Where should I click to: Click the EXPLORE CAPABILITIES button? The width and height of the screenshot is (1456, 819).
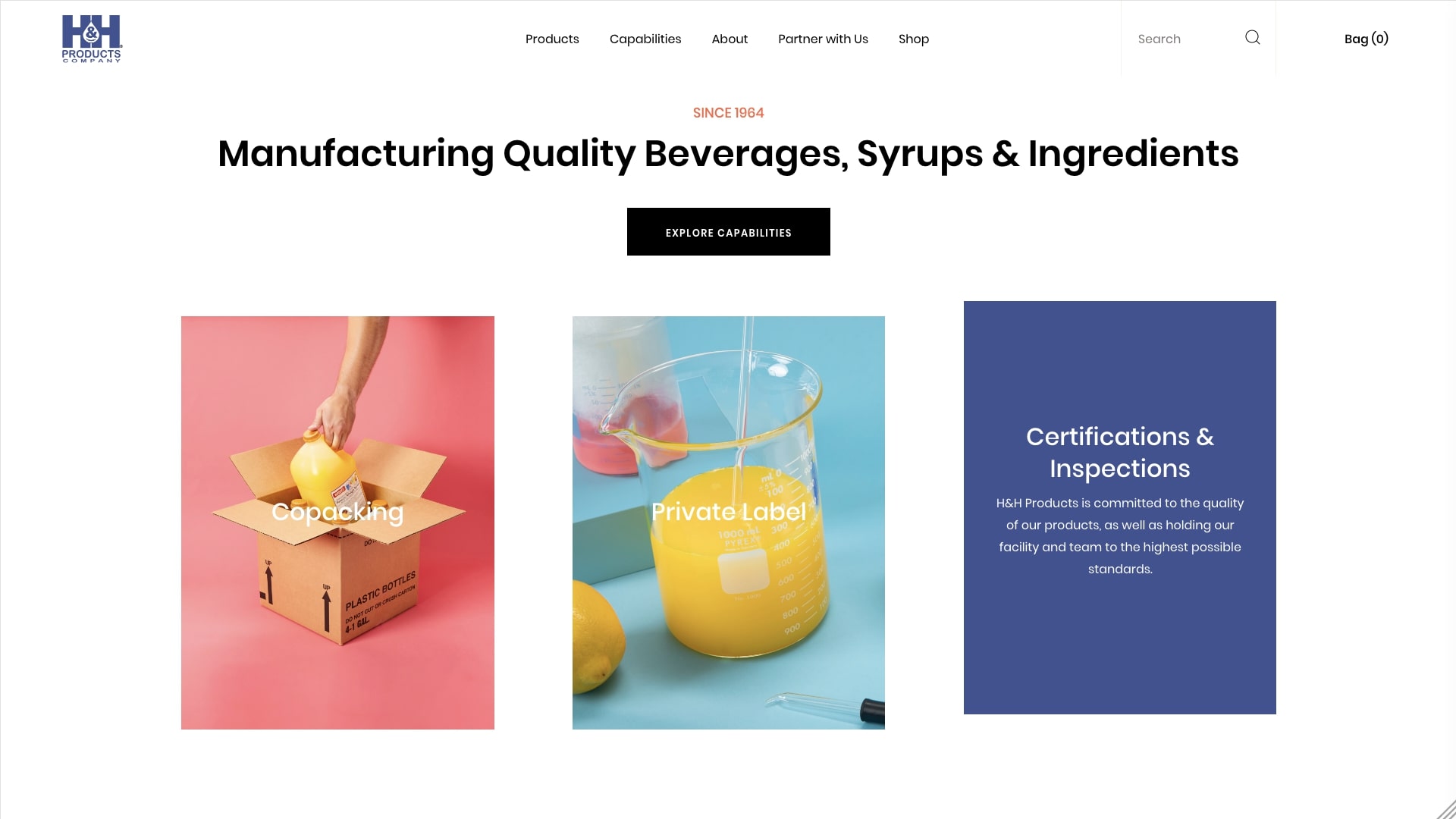728,231
